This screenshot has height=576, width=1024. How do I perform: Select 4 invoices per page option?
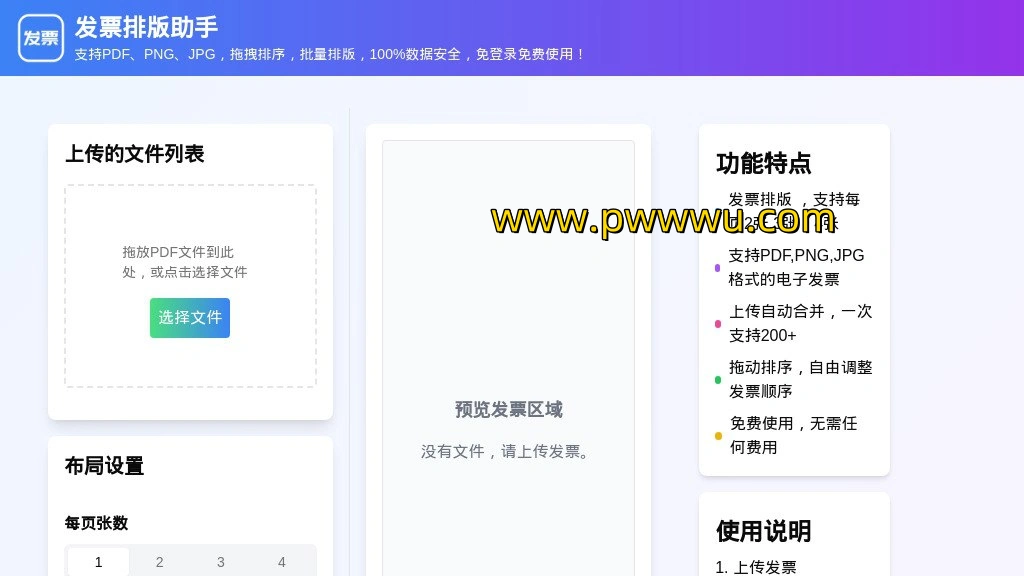pyautogui.click(x=281, y=562)
